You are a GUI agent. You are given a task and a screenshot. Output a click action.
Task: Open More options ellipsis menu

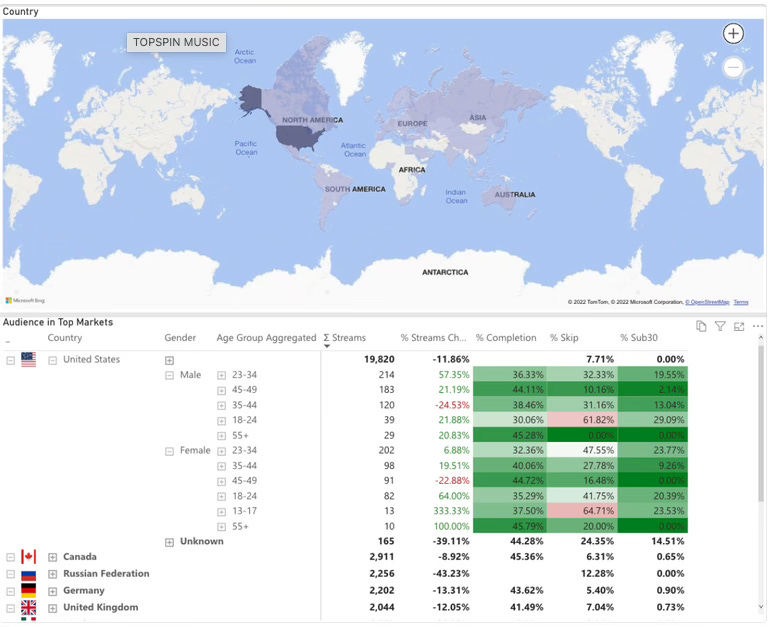tap(758, 326)
